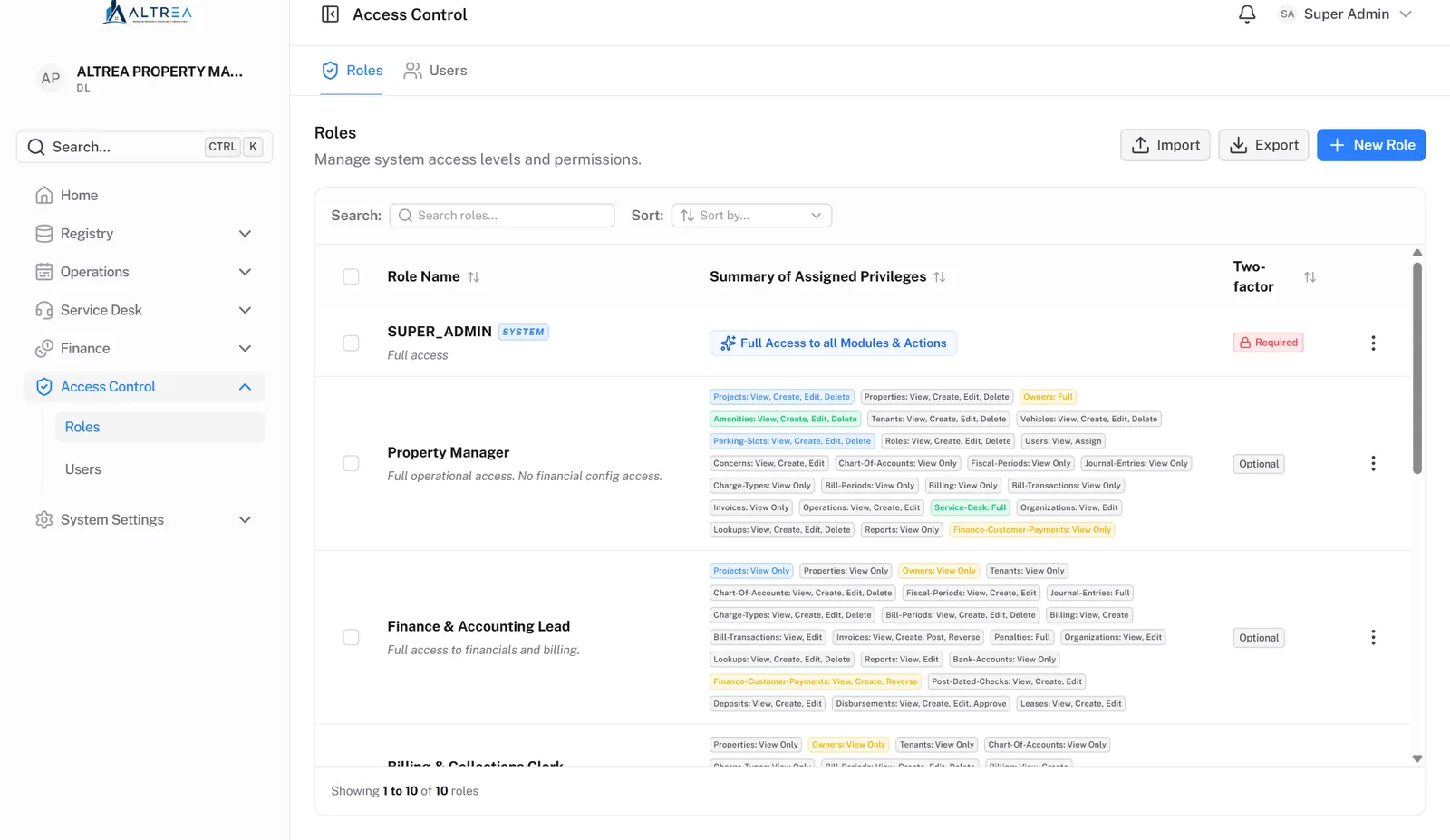Open the notifications bell
This screenshot has height=840, width=1450.
pyautogui.click(x=1247, y=14)
